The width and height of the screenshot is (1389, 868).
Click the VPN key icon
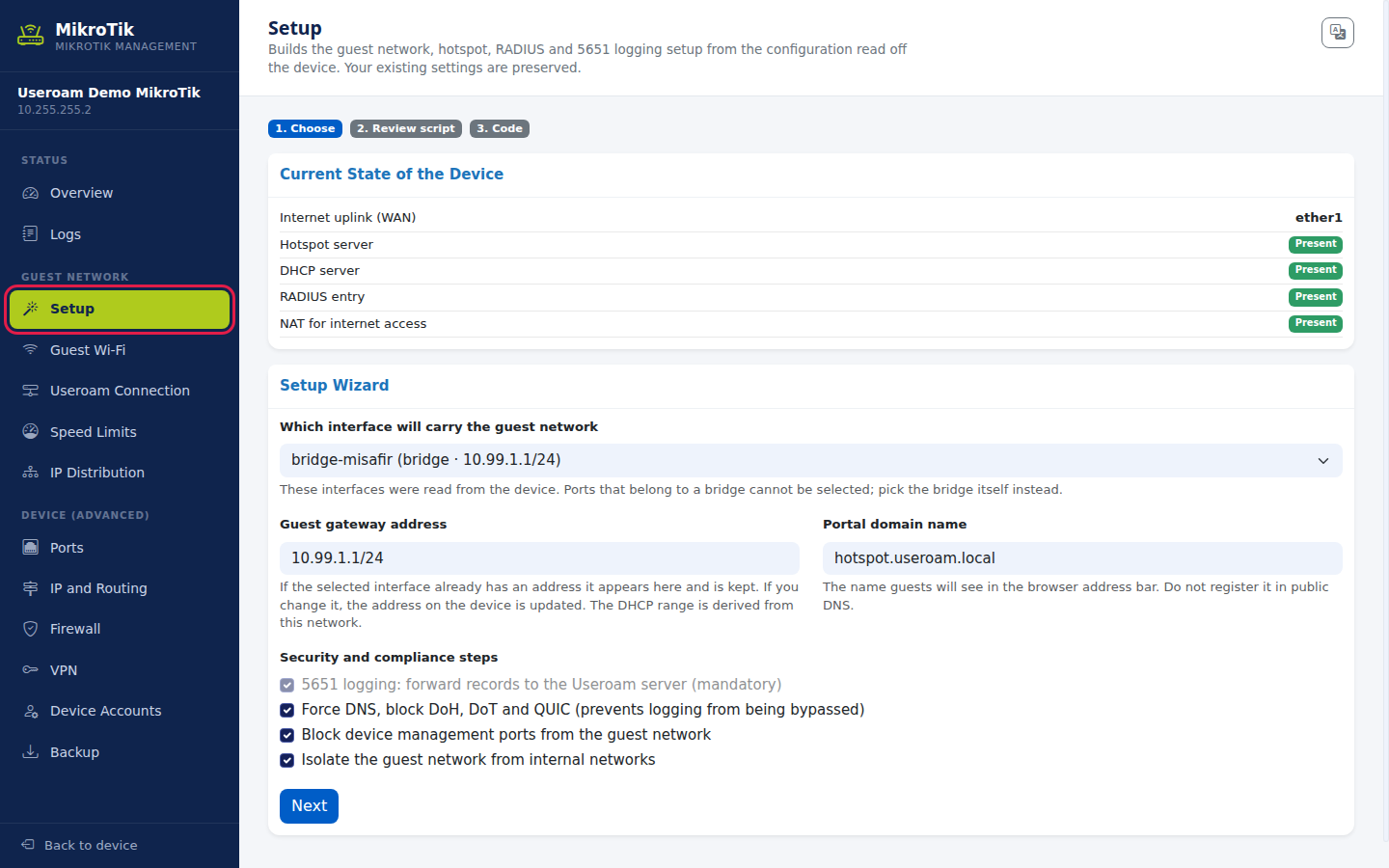tap(31, 670)
